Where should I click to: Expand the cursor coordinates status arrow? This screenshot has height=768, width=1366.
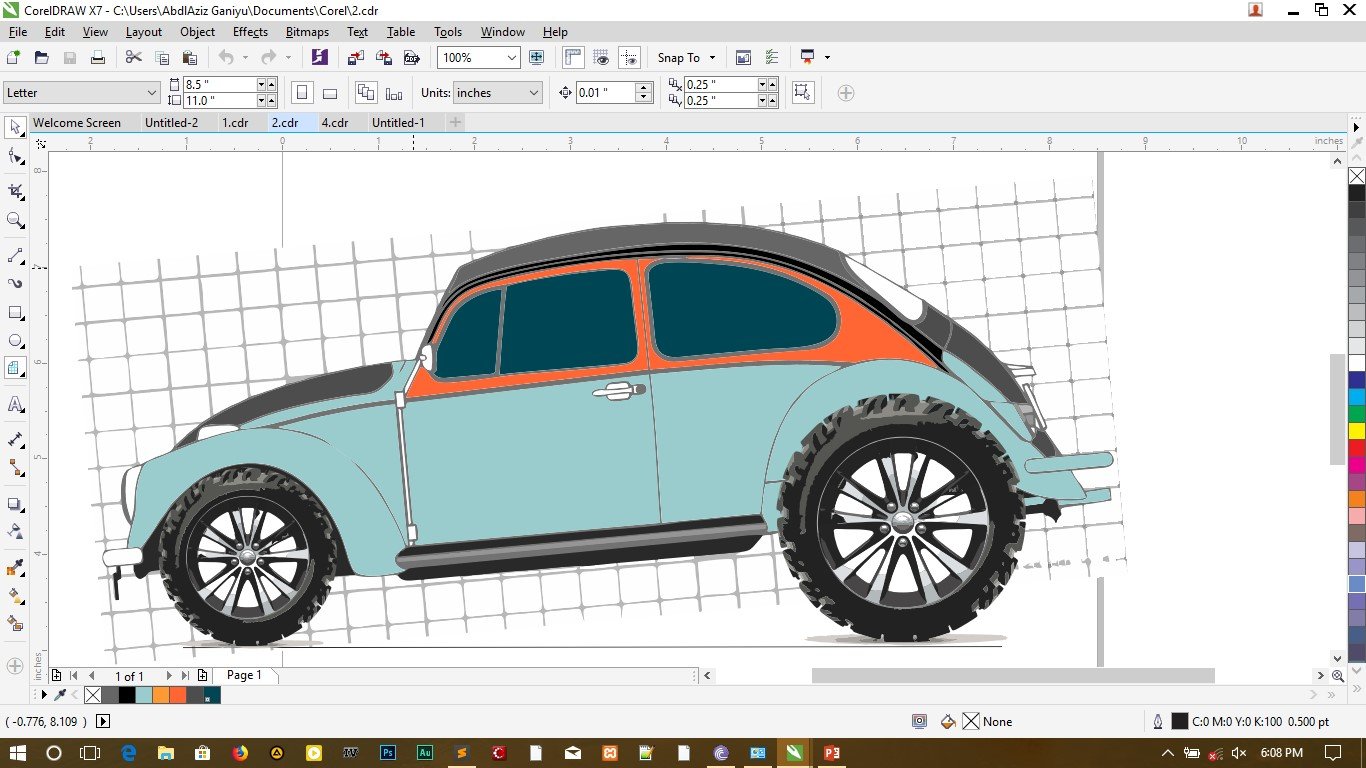pyautogui.click(x=103, y=721)
